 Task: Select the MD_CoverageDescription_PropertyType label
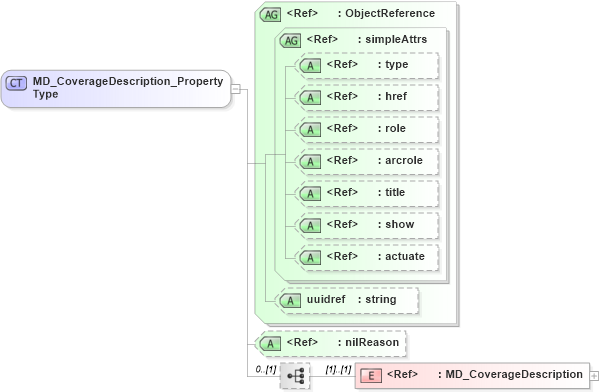(x=128, y=87)
